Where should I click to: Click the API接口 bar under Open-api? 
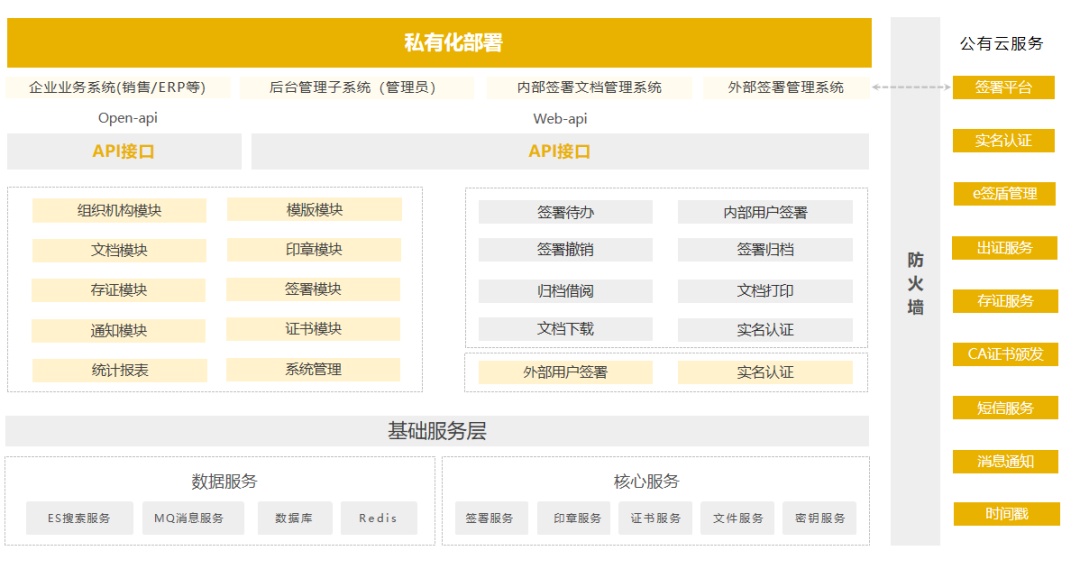tap(124, 152)
